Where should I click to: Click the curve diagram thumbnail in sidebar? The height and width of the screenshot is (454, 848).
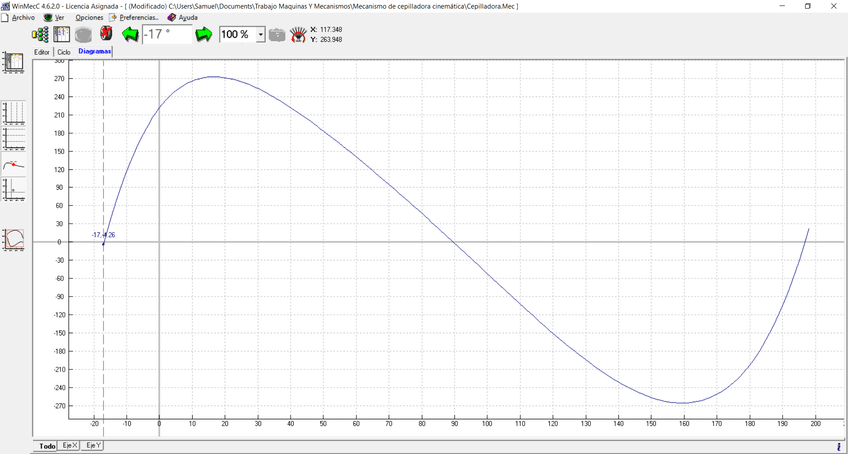pyautogui.click(x=14, y=239)
